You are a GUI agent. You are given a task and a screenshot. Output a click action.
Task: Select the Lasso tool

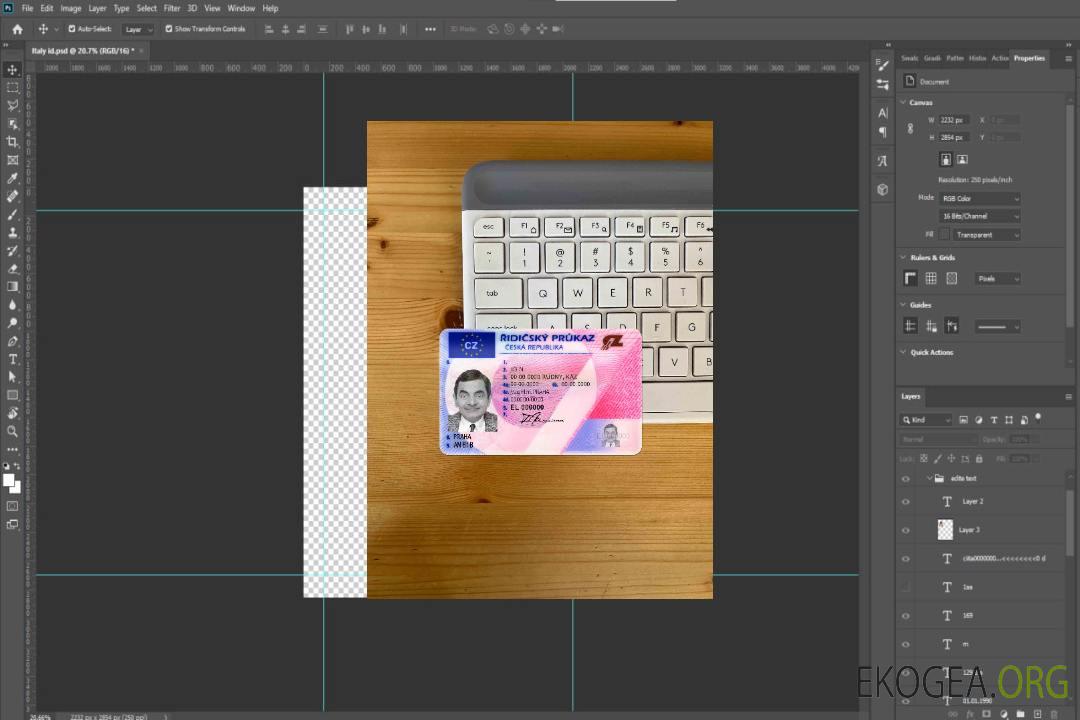point(12,106)
